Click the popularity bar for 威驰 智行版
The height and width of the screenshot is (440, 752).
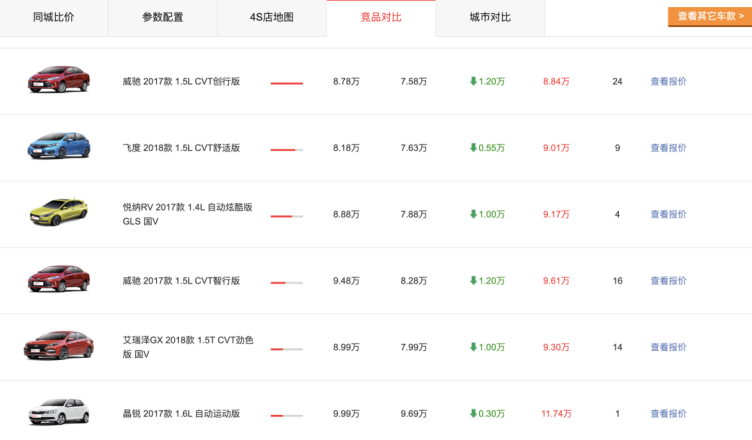[287, 283]
